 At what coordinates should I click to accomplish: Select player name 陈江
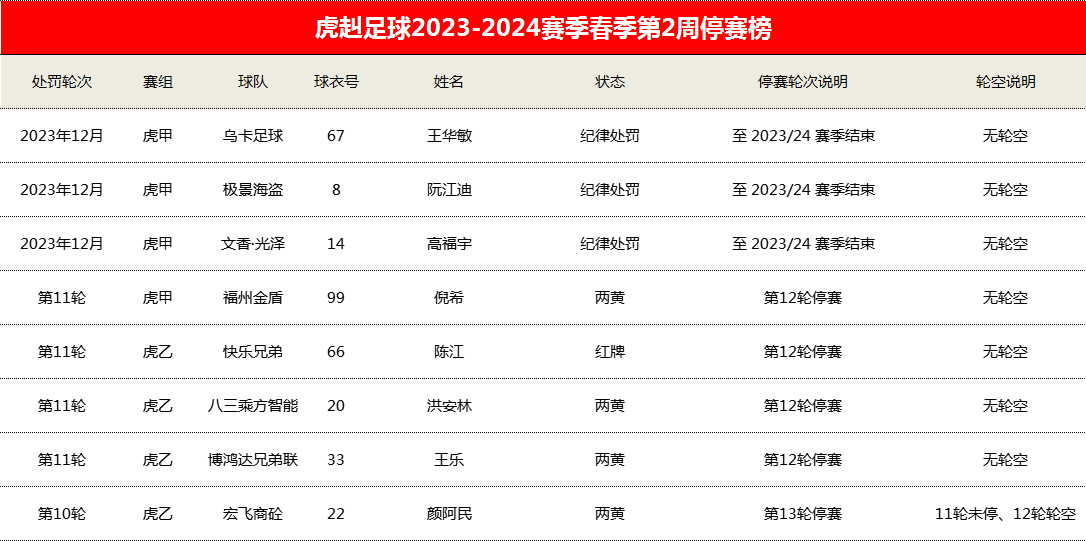[x=449, y=352]
